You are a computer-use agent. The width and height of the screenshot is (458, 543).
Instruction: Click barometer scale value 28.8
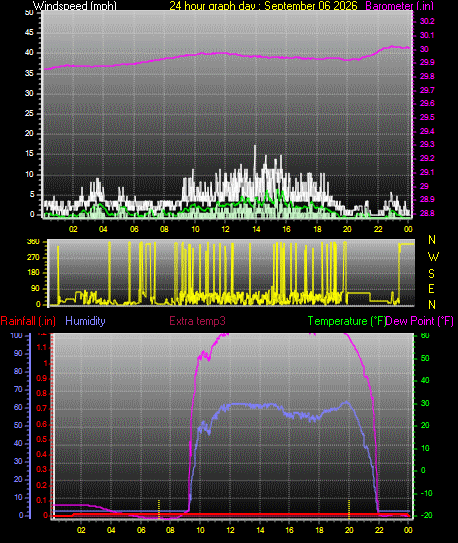[427, 213]
